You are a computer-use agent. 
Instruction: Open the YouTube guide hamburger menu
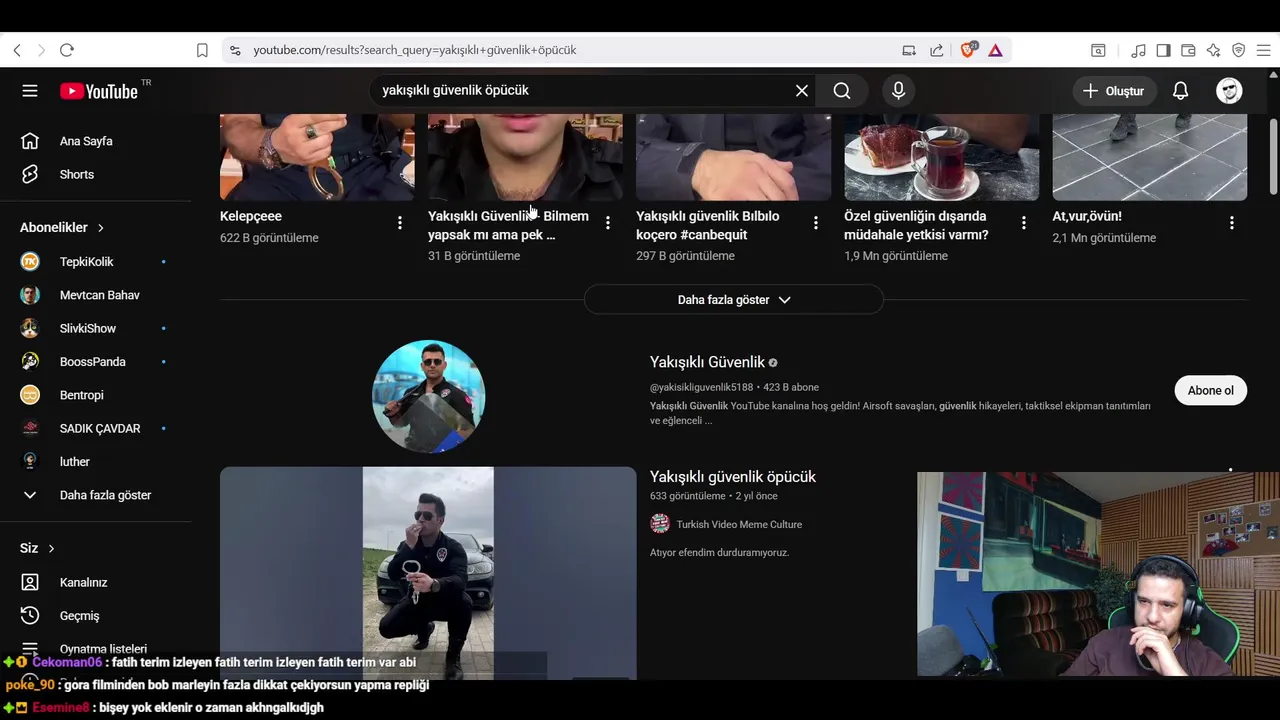click(x=30, y=91)
